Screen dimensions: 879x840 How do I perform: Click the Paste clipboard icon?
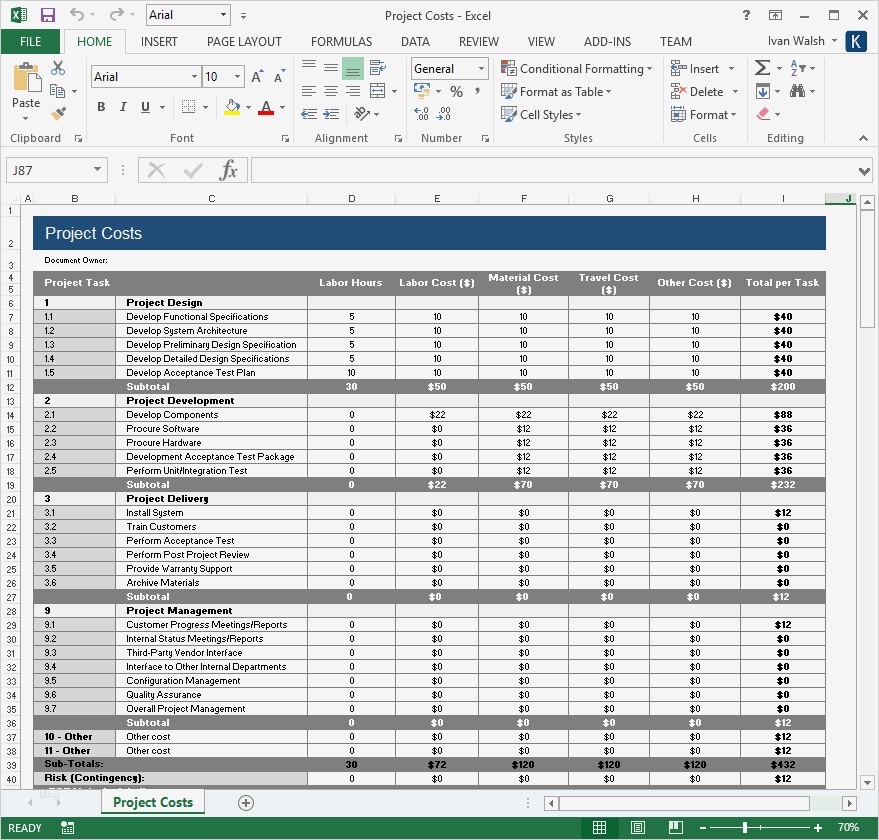pyautogui.click(x=26, y=77)
